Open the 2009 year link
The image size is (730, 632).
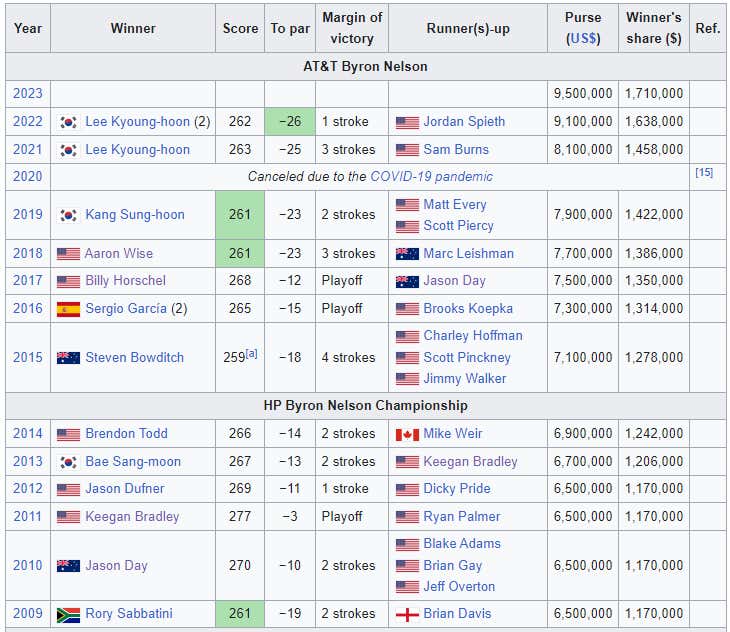(x=27, y=613)
